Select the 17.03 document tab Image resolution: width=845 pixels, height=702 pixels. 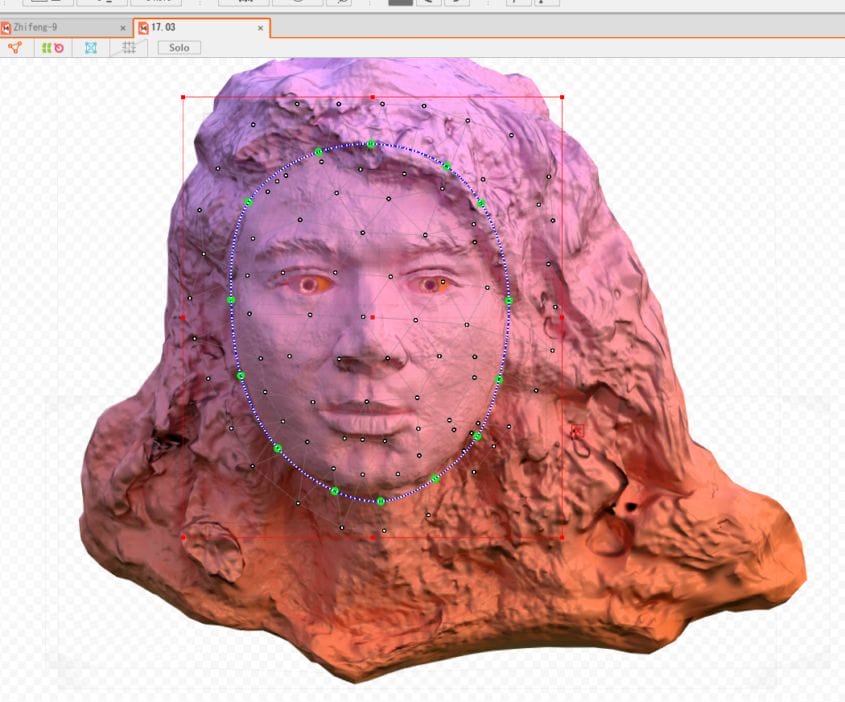coord(165,28)
